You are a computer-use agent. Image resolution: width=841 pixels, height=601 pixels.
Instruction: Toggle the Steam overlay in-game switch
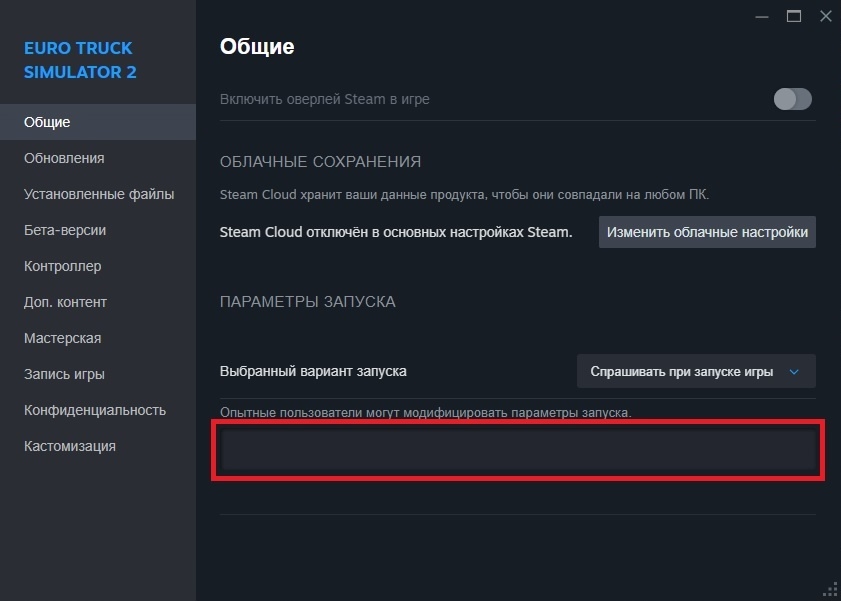pos(792,99)
